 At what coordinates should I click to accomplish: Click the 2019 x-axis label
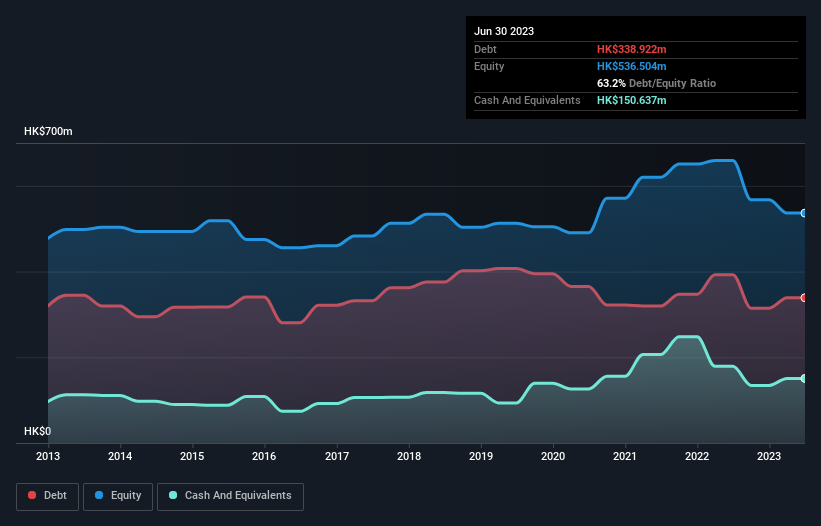[x=481, y=456]
